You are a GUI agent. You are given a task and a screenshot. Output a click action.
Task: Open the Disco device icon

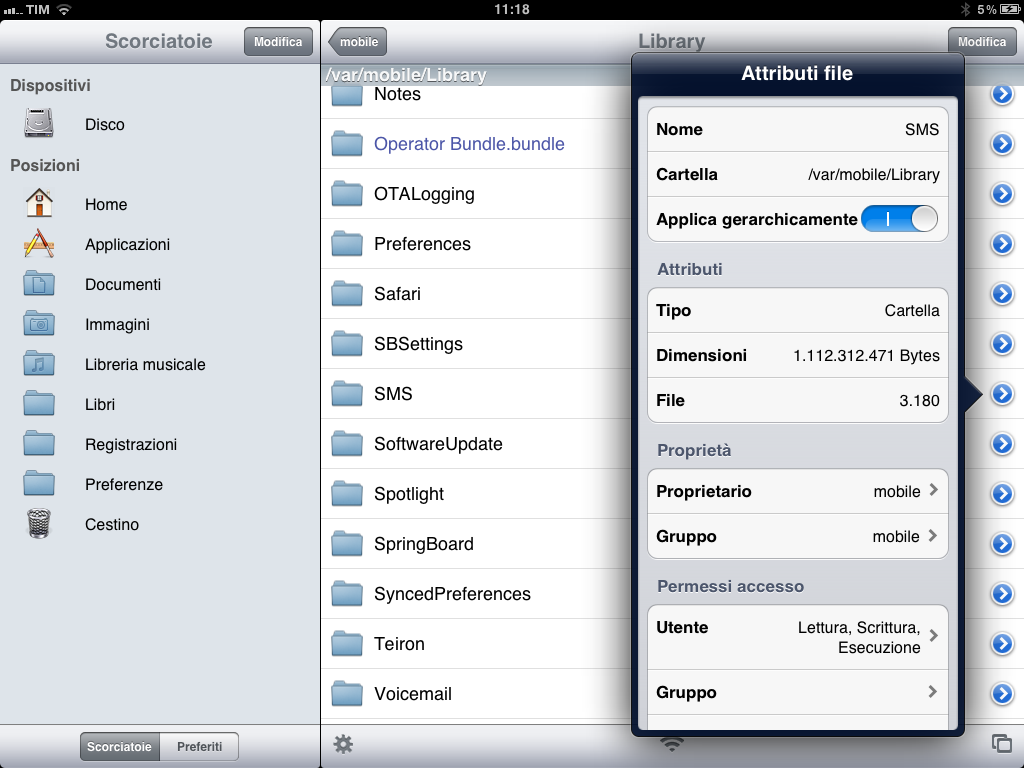tap(39, 124)
